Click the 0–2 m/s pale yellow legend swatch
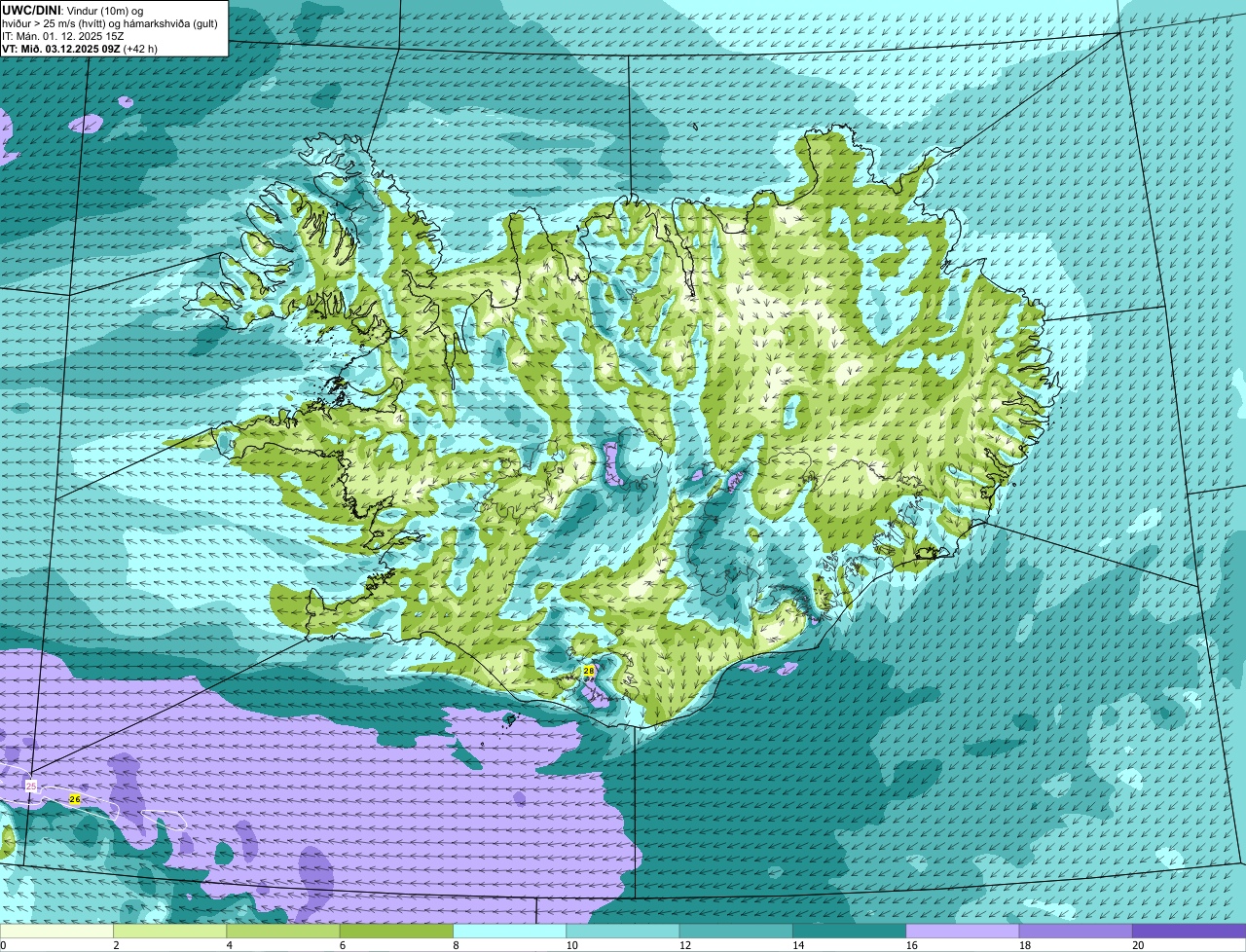1246x952 pixels. pos(56,932)
